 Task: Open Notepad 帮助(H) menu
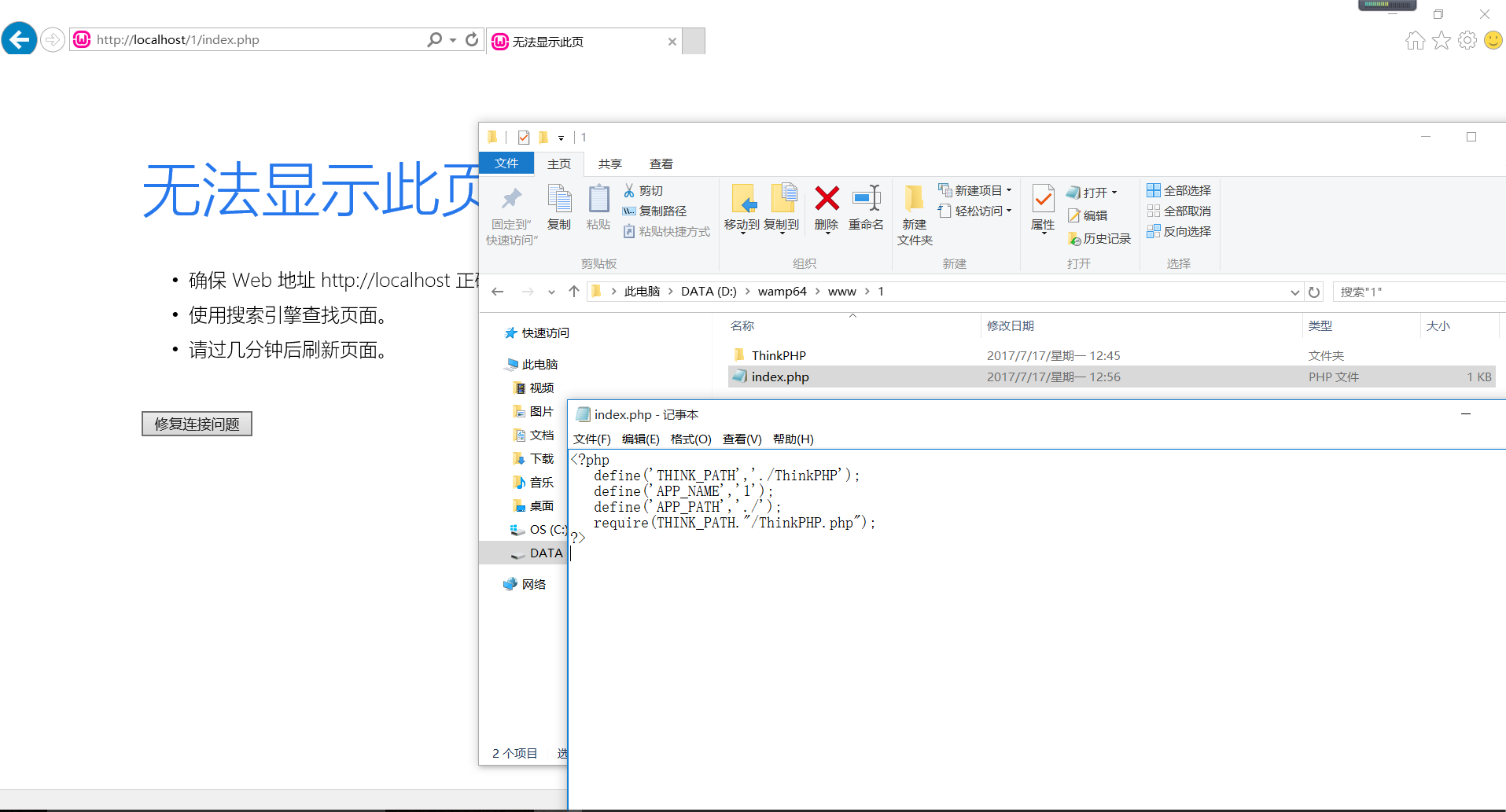[x=793, y=439]
